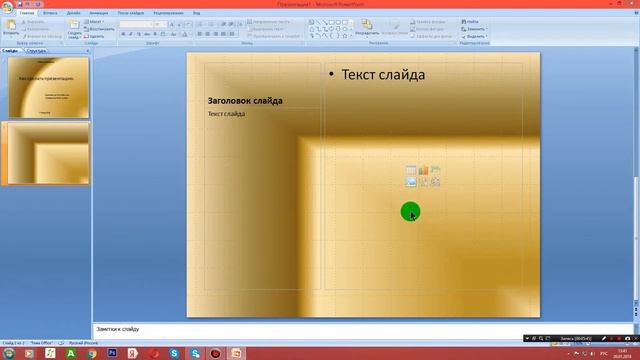The image size is (640, 360).
Task: Open the Clipboard group dialog launcher
Action: (x=62, y=43)
